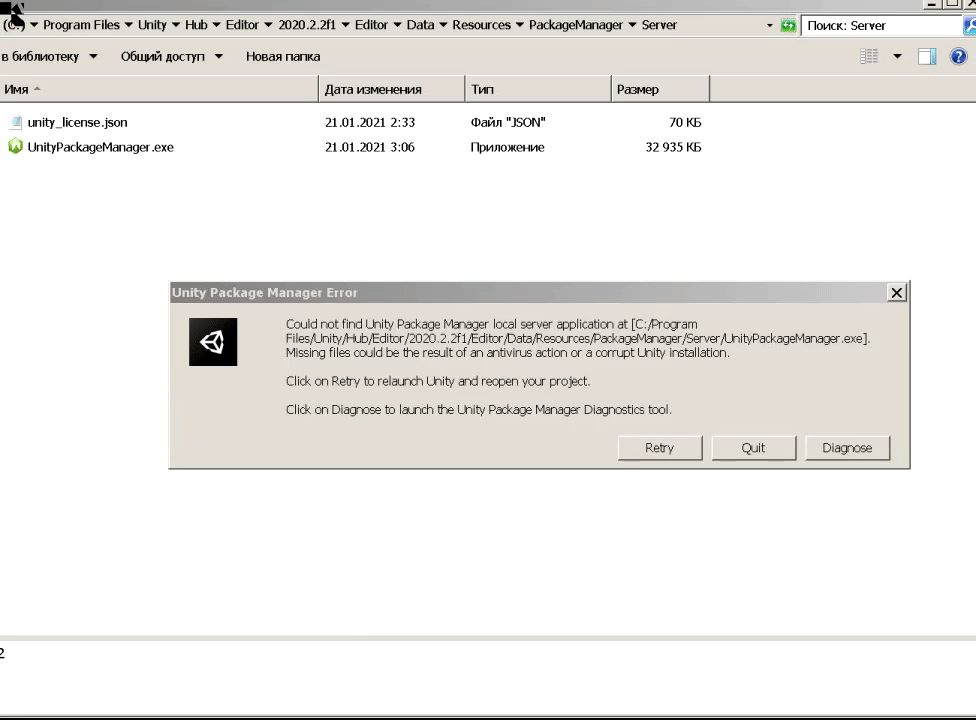This screenshot has height=720, width=976.
Task: Expand arrow after 2020.2.2f1 breadcrumb
Action: click(x=345, y=25)
